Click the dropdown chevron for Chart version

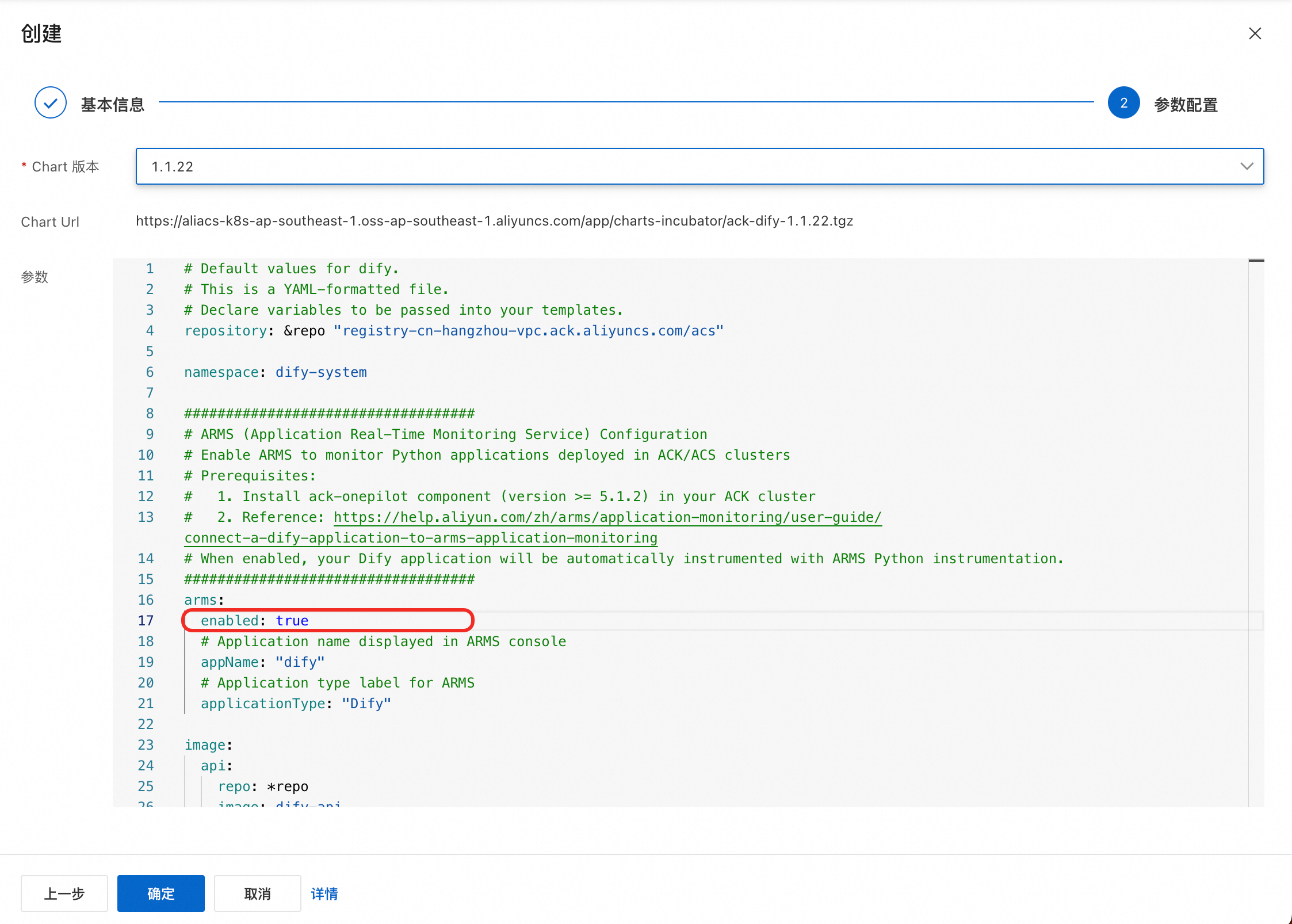point(1247,166)
